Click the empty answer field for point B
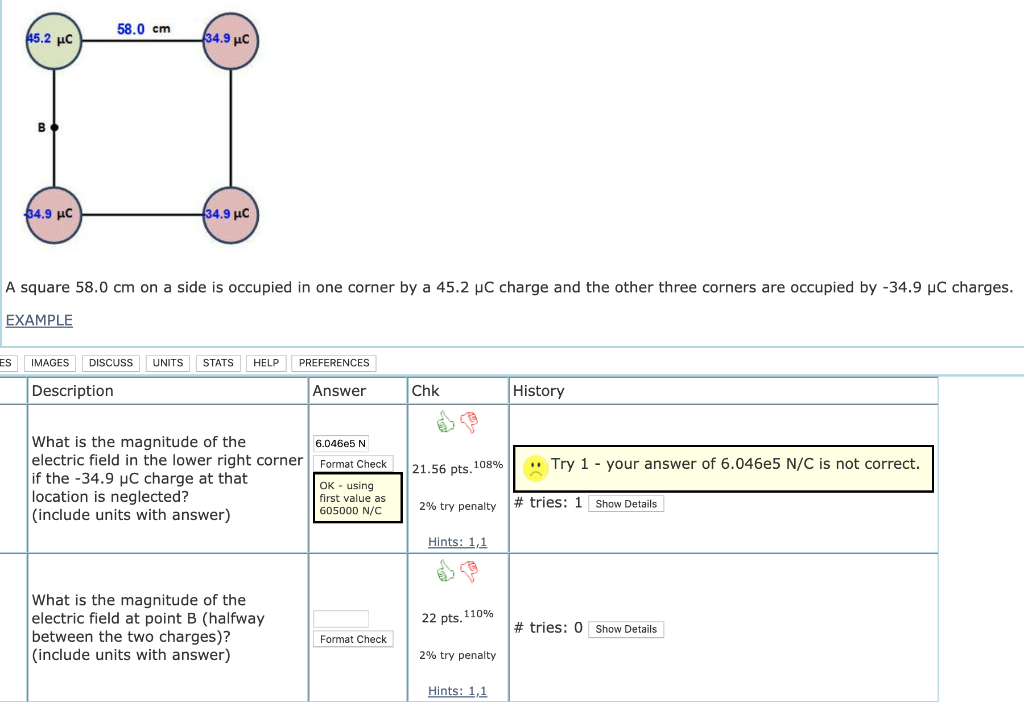Image resolution: width=1024 pixels, height=710 pixels. pos(341,619)
